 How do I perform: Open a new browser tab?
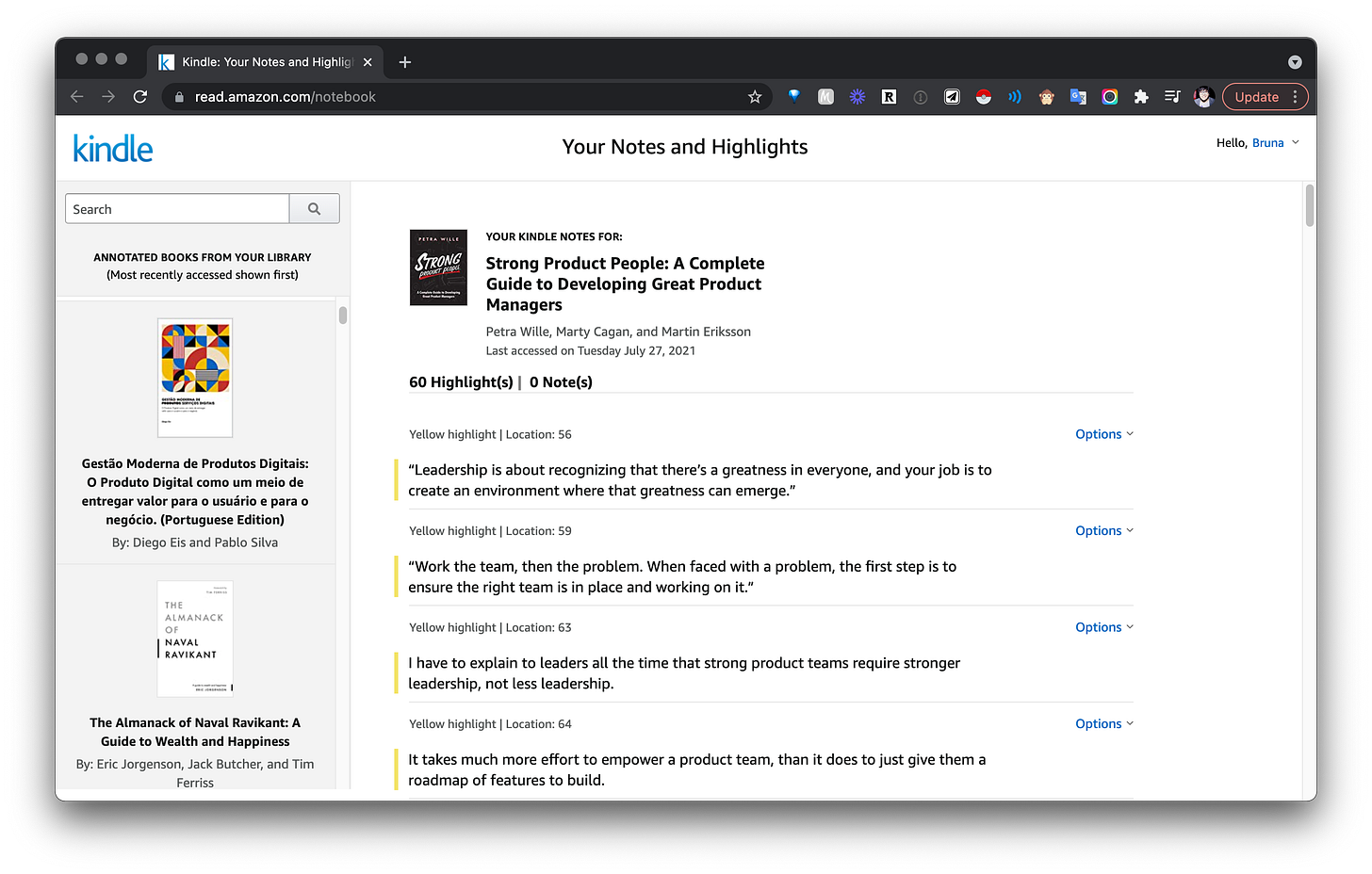tap(405, 62)
